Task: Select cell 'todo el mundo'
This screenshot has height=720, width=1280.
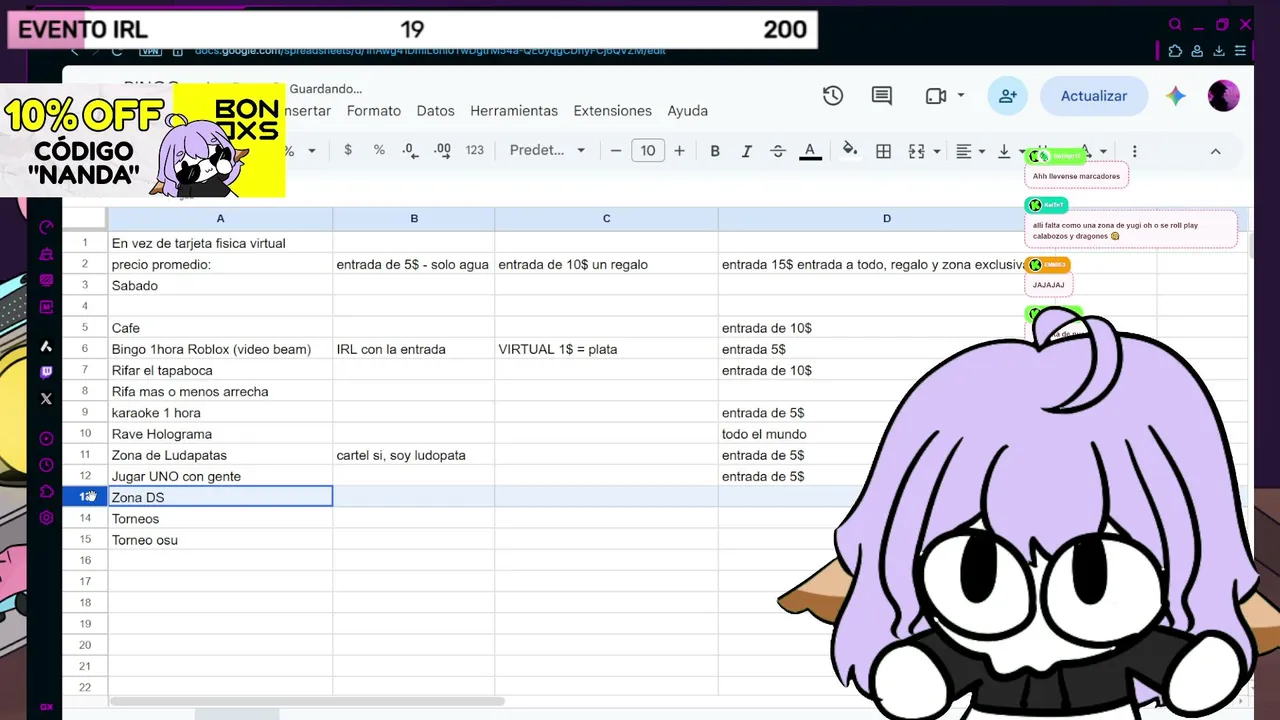Action: [x=886, y=434]
